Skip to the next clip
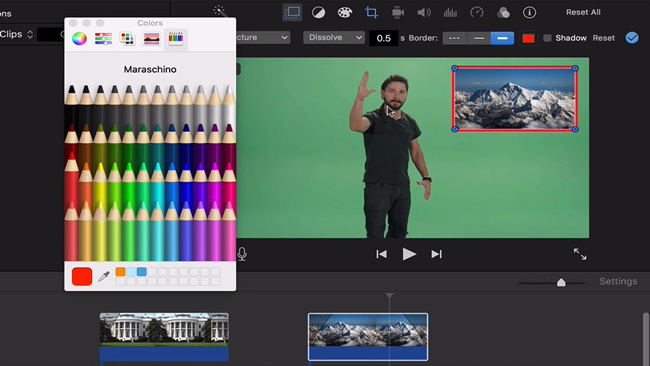Viewport: 650px width, 366px height. point(437,254)
